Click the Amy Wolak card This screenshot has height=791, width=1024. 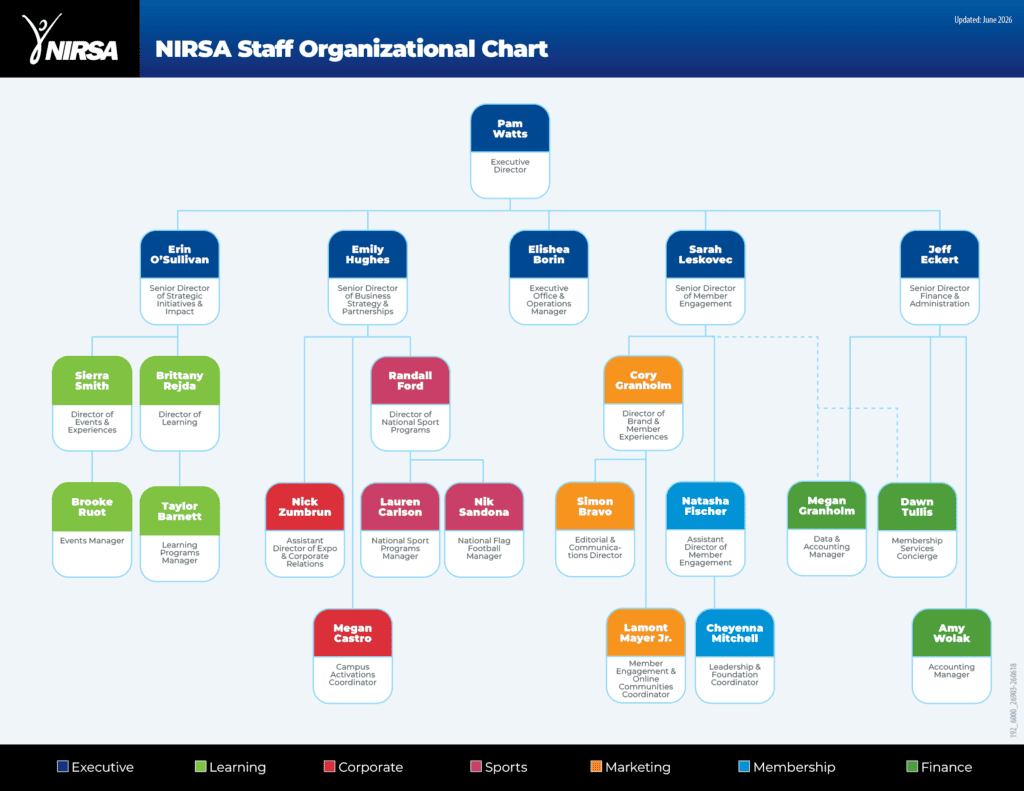[952, 656]
